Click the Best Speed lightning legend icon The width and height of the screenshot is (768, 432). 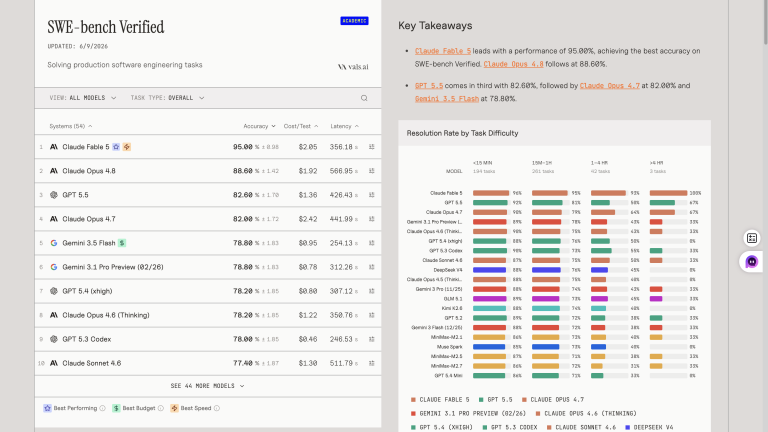tap(174, 408)
